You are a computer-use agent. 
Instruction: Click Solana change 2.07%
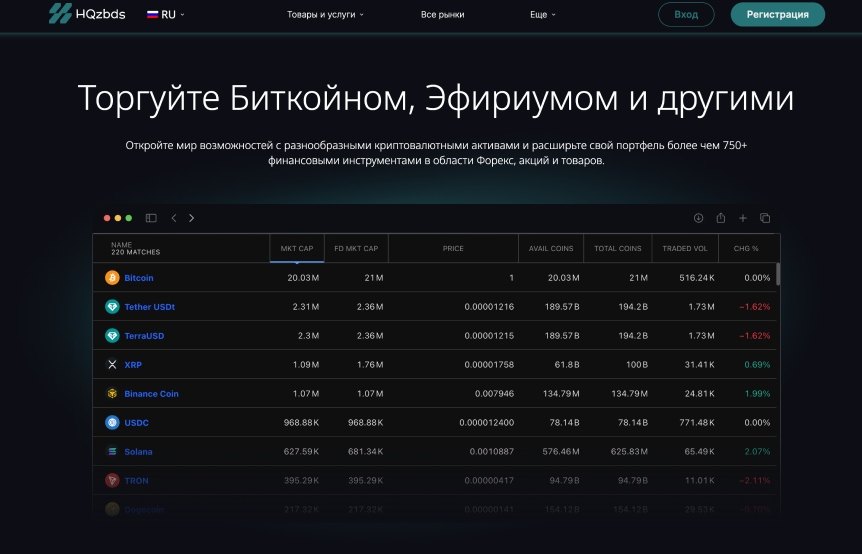click(757, 452)
